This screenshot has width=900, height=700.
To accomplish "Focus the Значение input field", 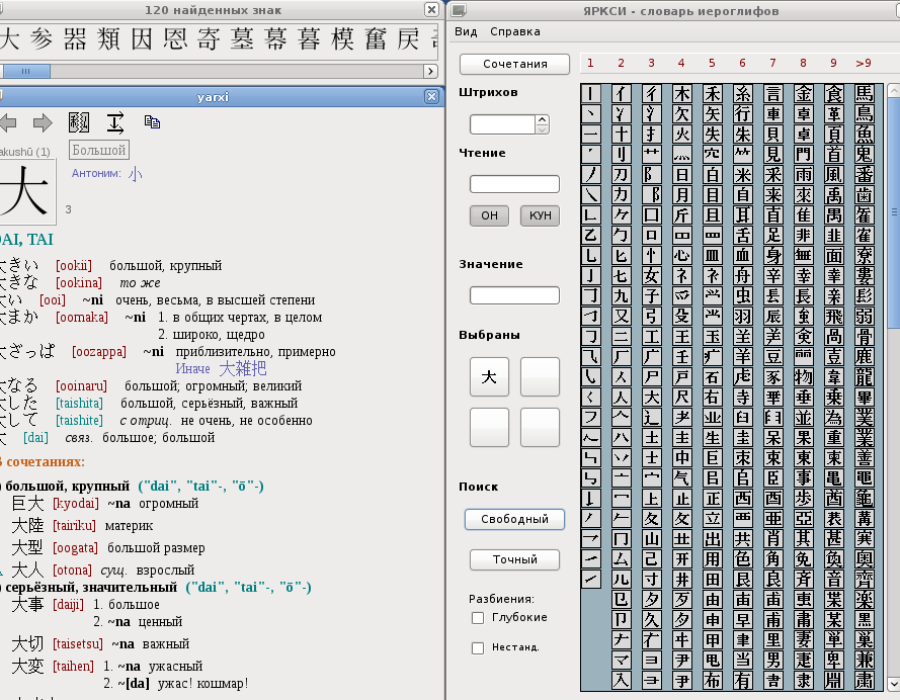I will (515, 295).
